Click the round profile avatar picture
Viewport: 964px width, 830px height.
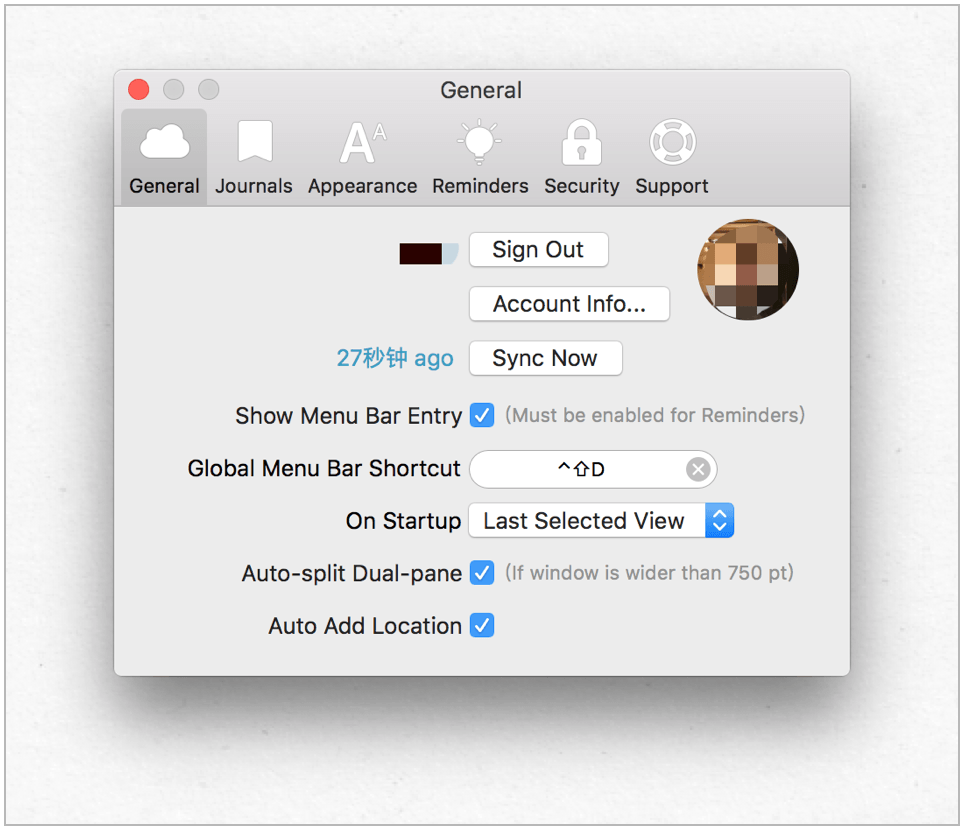[x=748, y=269]
